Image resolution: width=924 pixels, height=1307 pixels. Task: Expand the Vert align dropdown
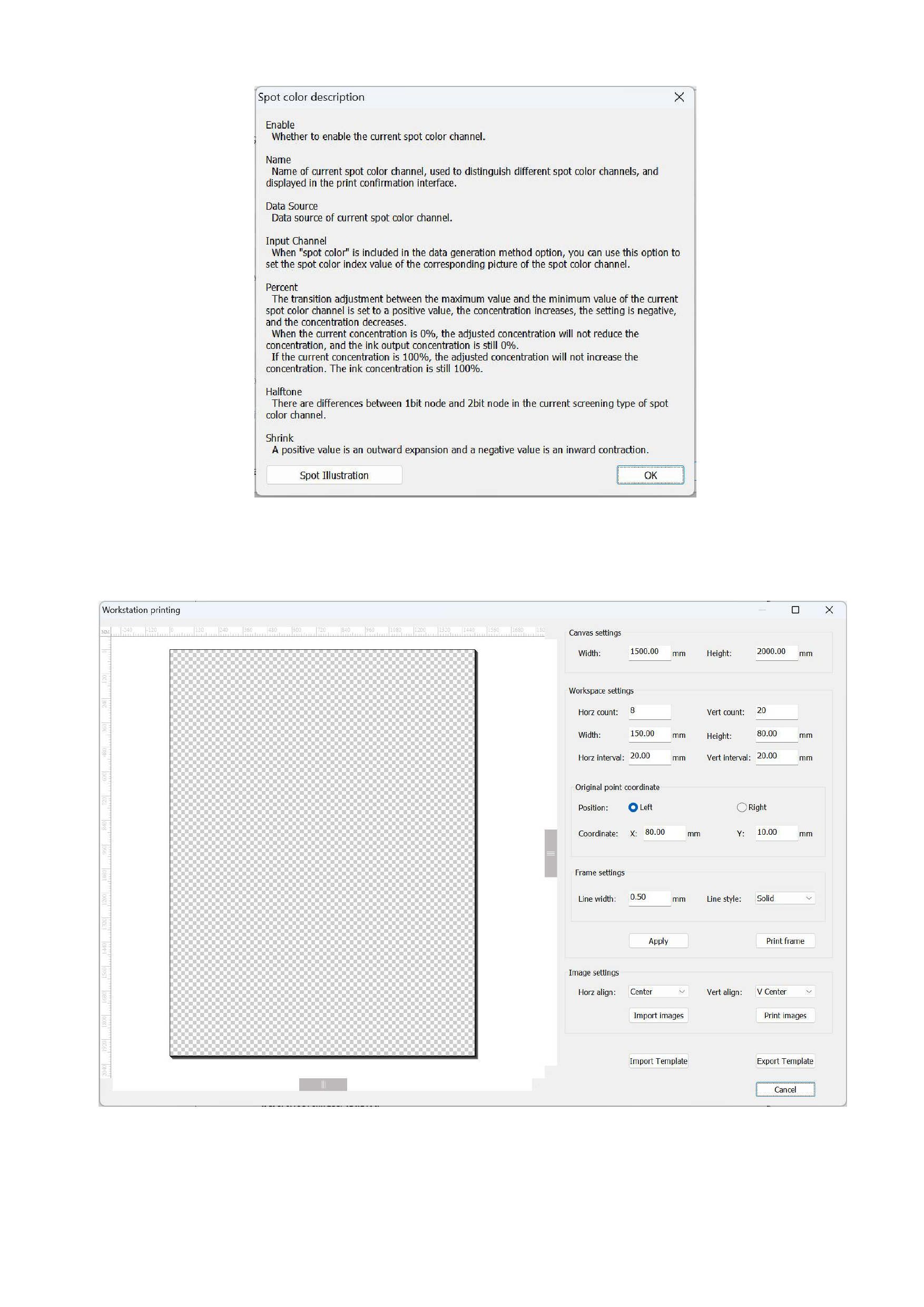click(x=784, y=992)
